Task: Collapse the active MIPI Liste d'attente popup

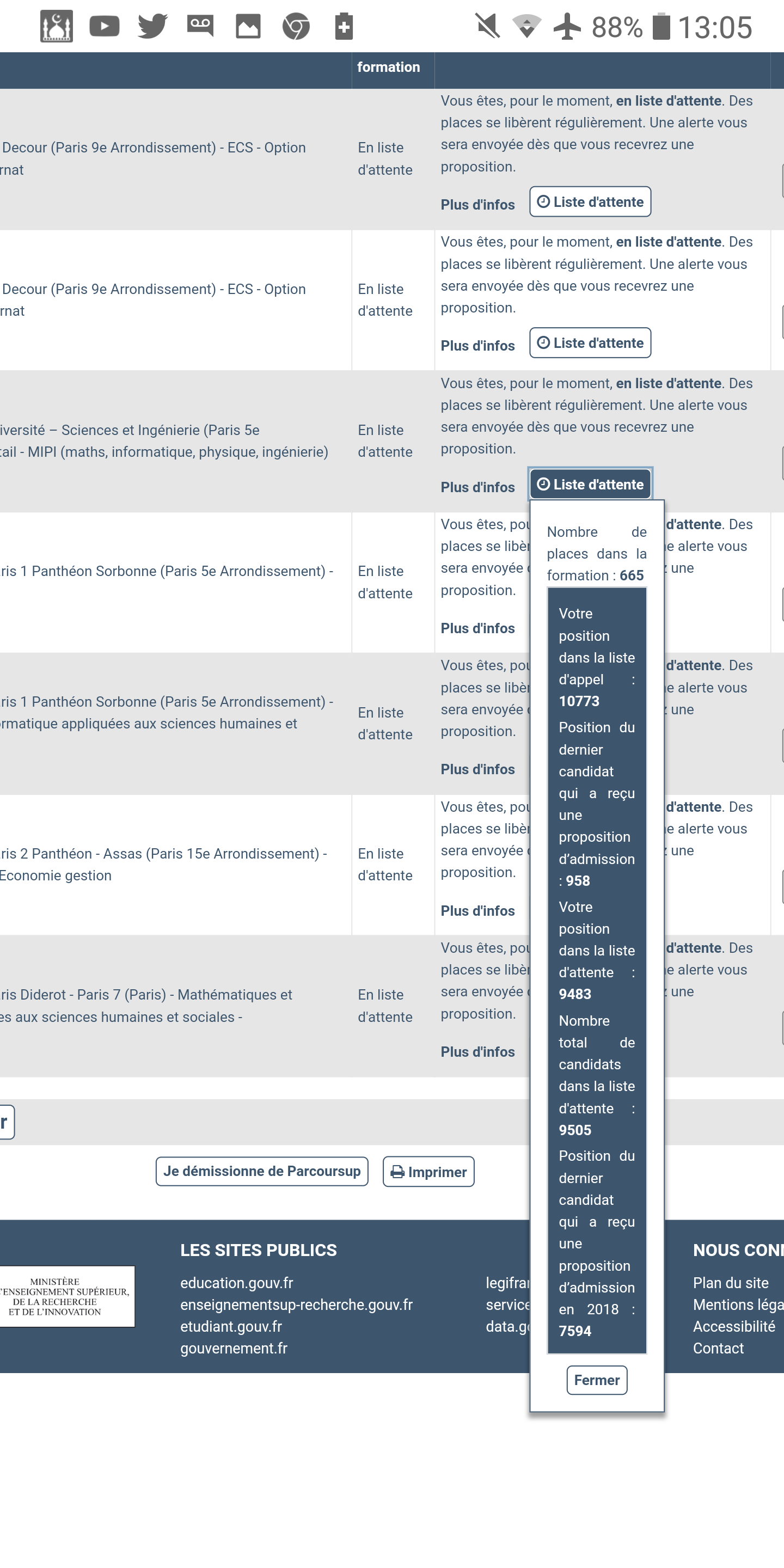Action: click(590, 485)
